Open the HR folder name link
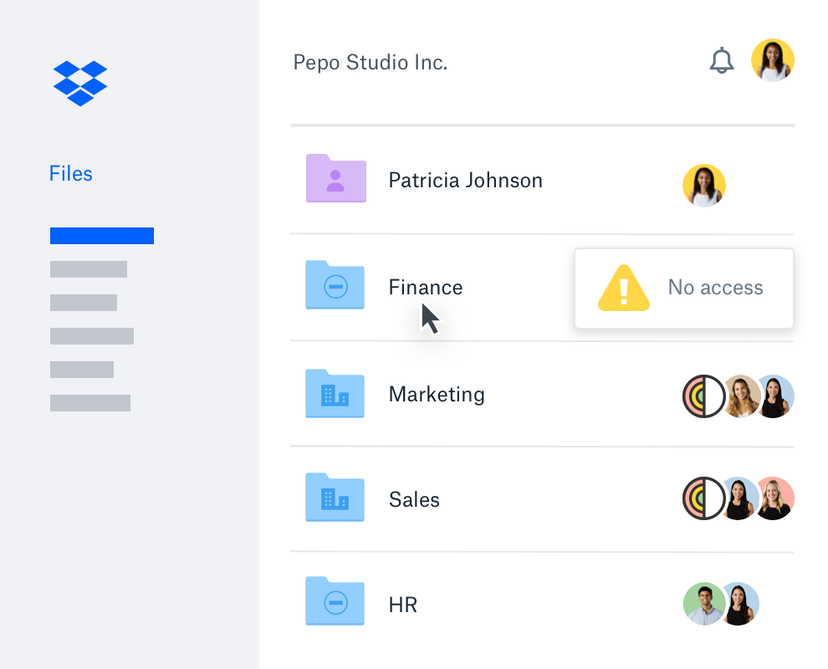The width and height of the screenshot is (828, 669). 403,604
